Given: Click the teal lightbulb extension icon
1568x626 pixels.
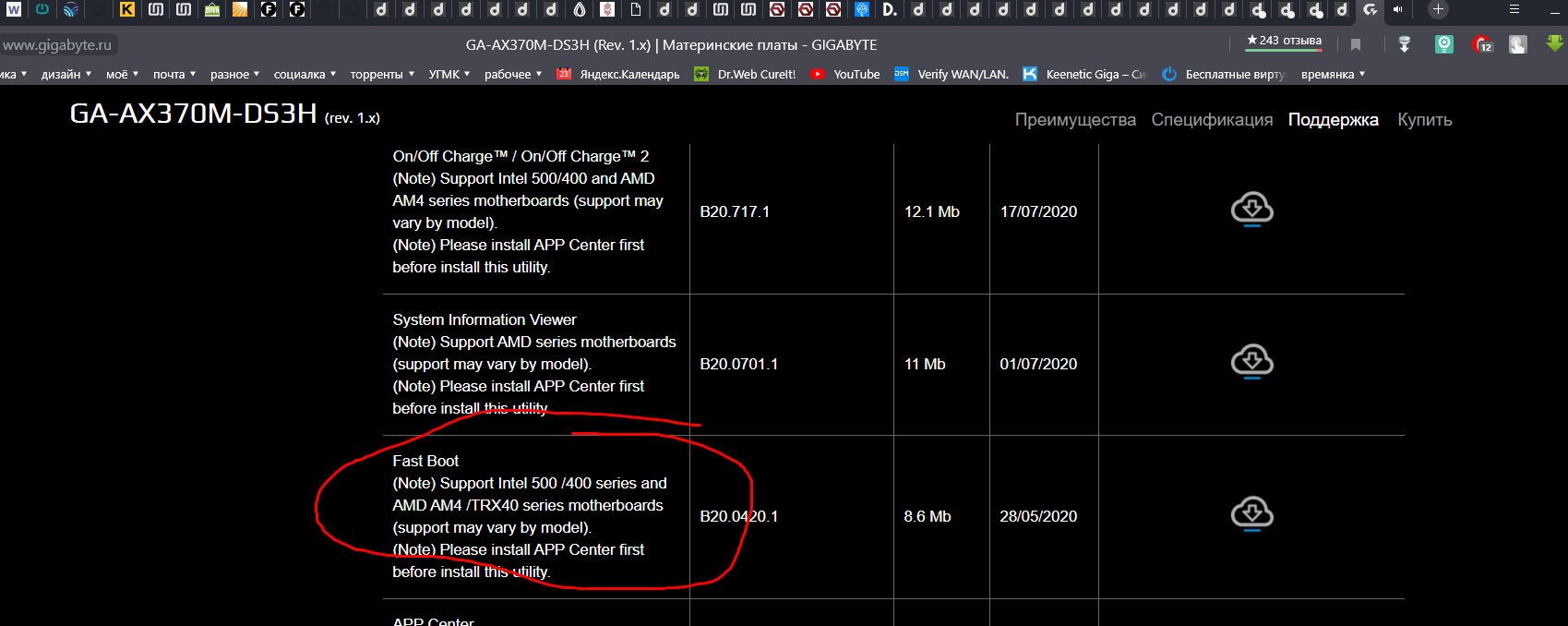Looking at the screenshot, I should point(1444,44).
